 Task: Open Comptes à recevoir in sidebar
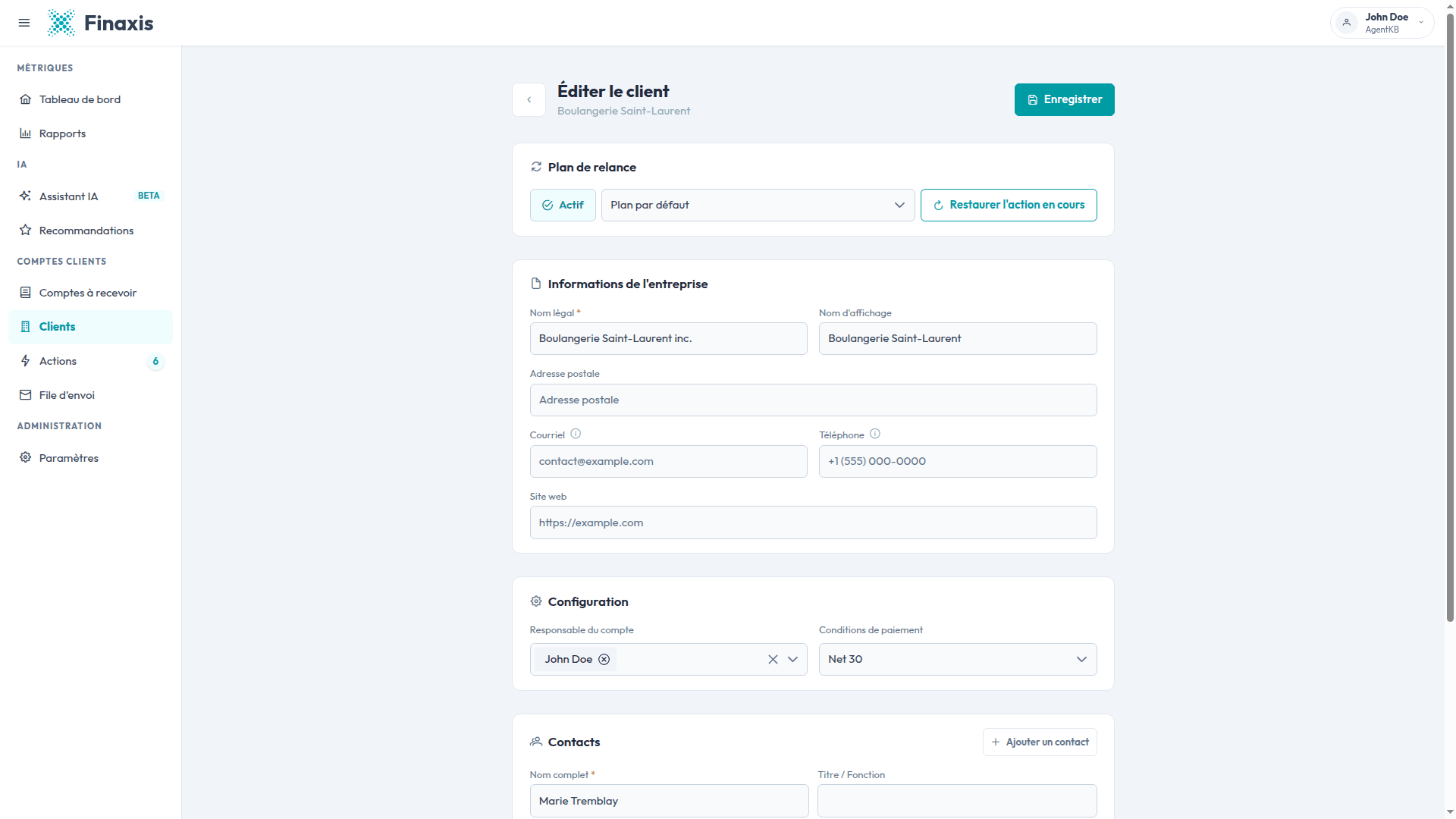(90, 293)
